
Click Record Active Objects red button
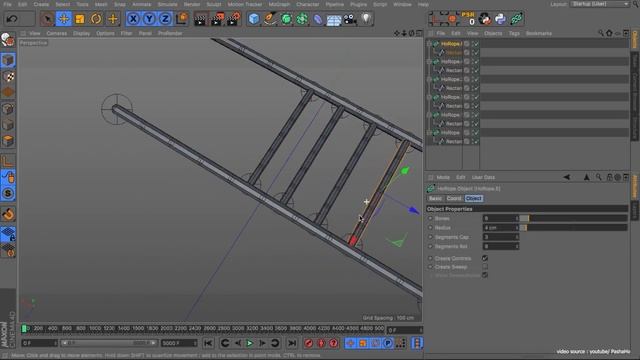coord(309,343)
